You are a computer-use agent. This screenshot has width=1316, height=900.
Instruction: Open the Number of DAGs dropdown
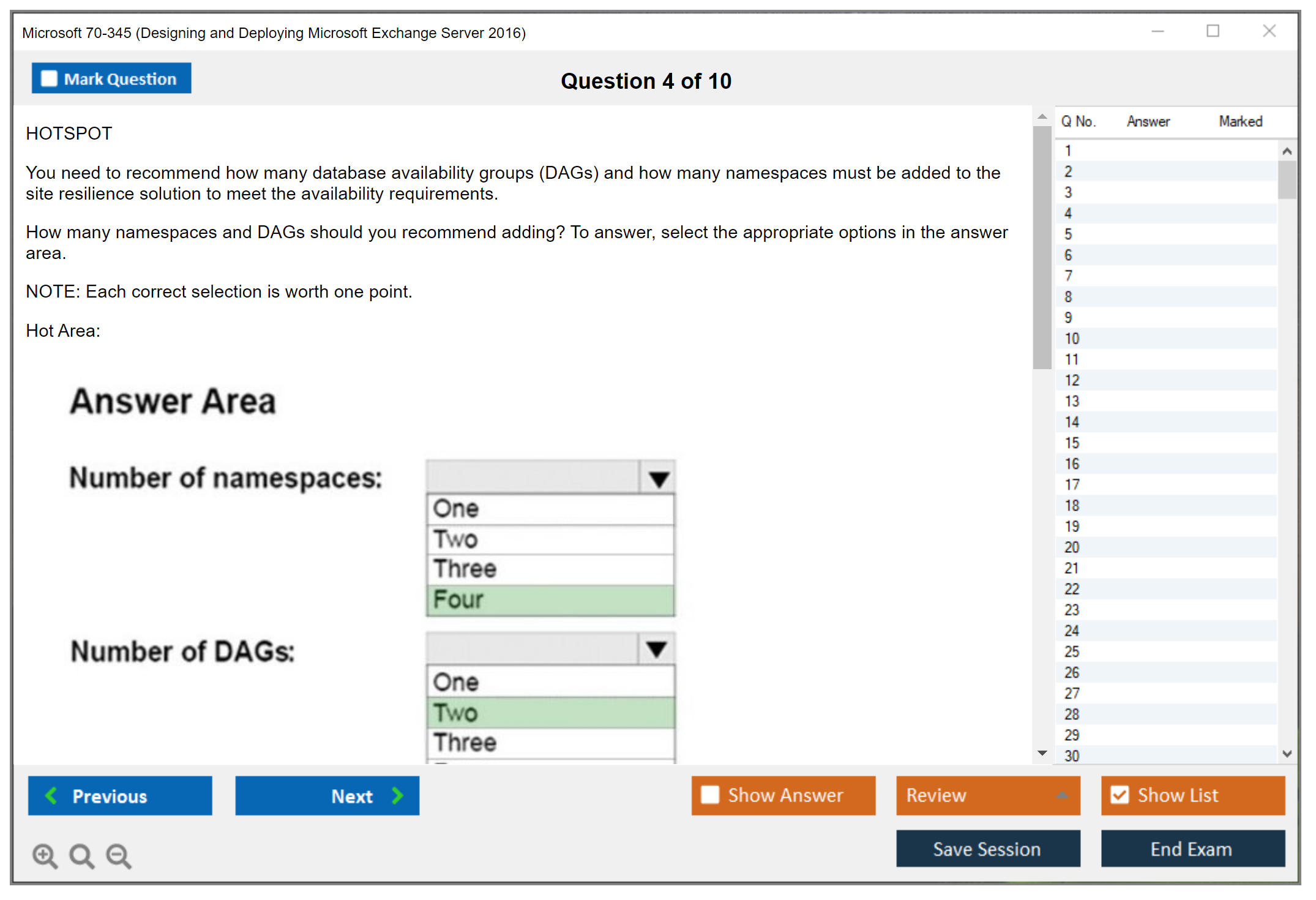(x=656, y=649)
